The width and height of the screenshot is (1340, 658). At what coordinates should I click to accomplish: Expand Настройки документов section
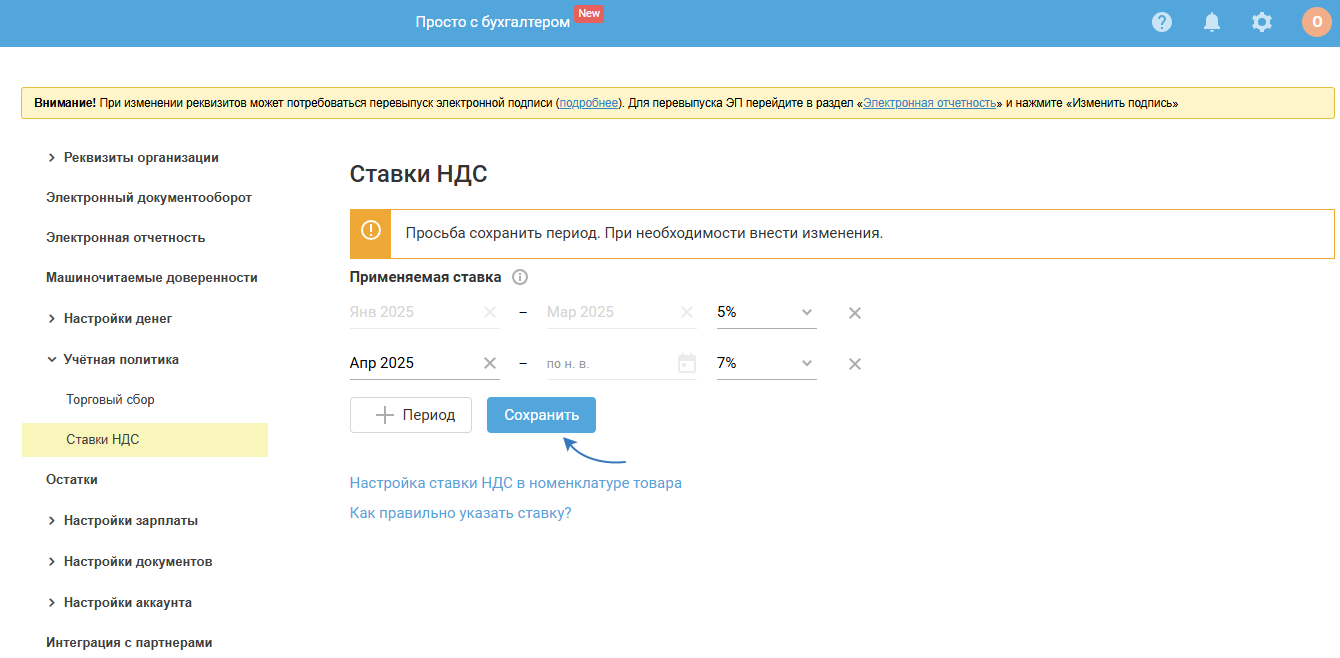point(129,561)
